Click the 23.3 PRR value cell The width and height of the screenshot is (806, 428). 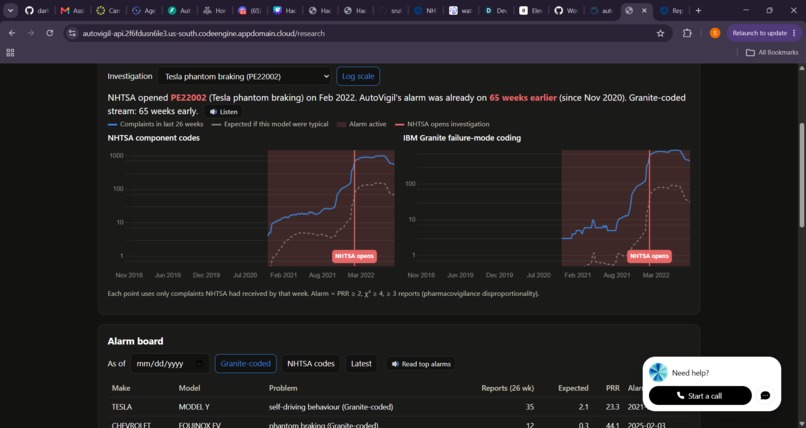612,406
